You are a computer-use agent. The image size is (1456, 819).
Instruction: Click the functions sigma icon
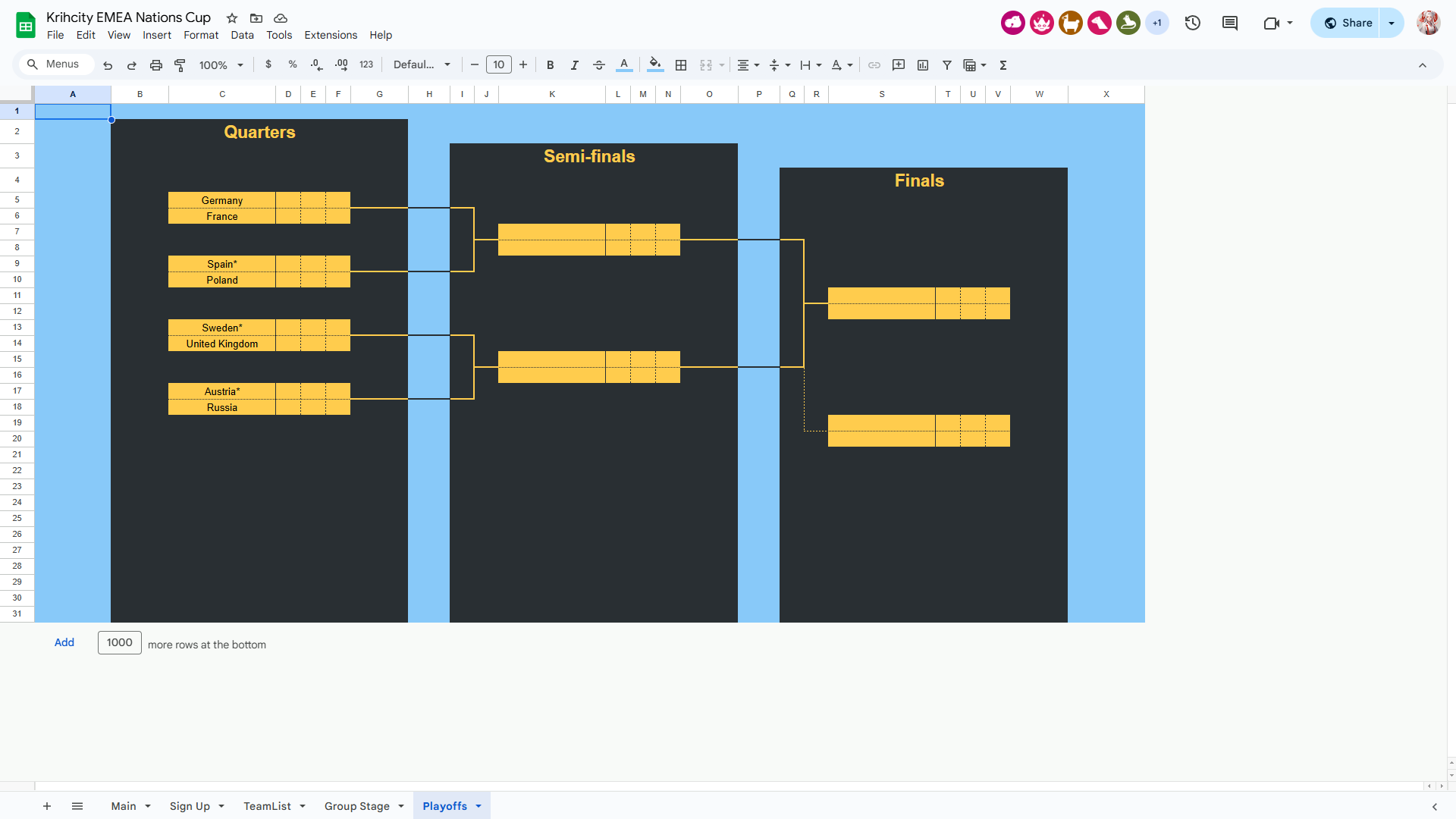coord(1003,65)
